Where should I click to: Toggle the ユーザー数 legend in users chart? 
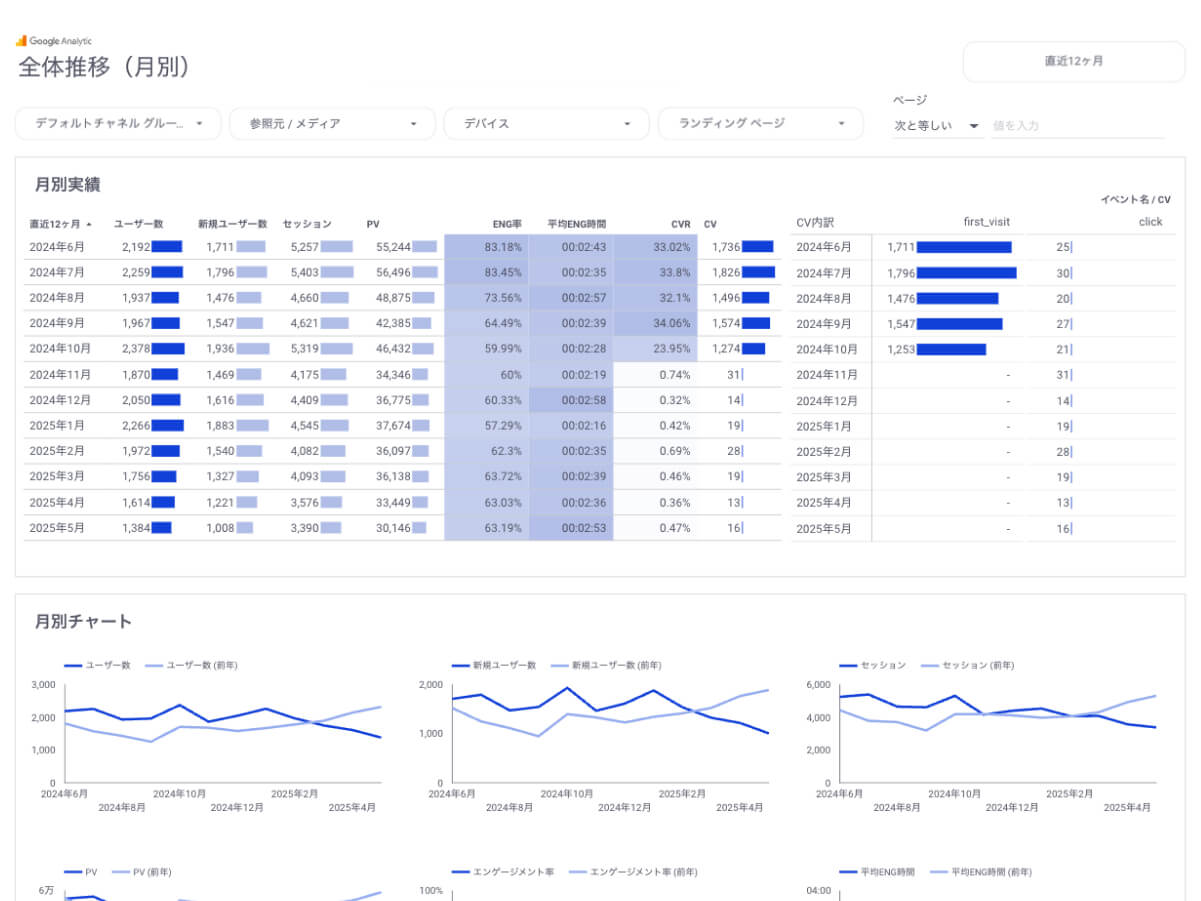pyautogui.click(x=98, y=665)
